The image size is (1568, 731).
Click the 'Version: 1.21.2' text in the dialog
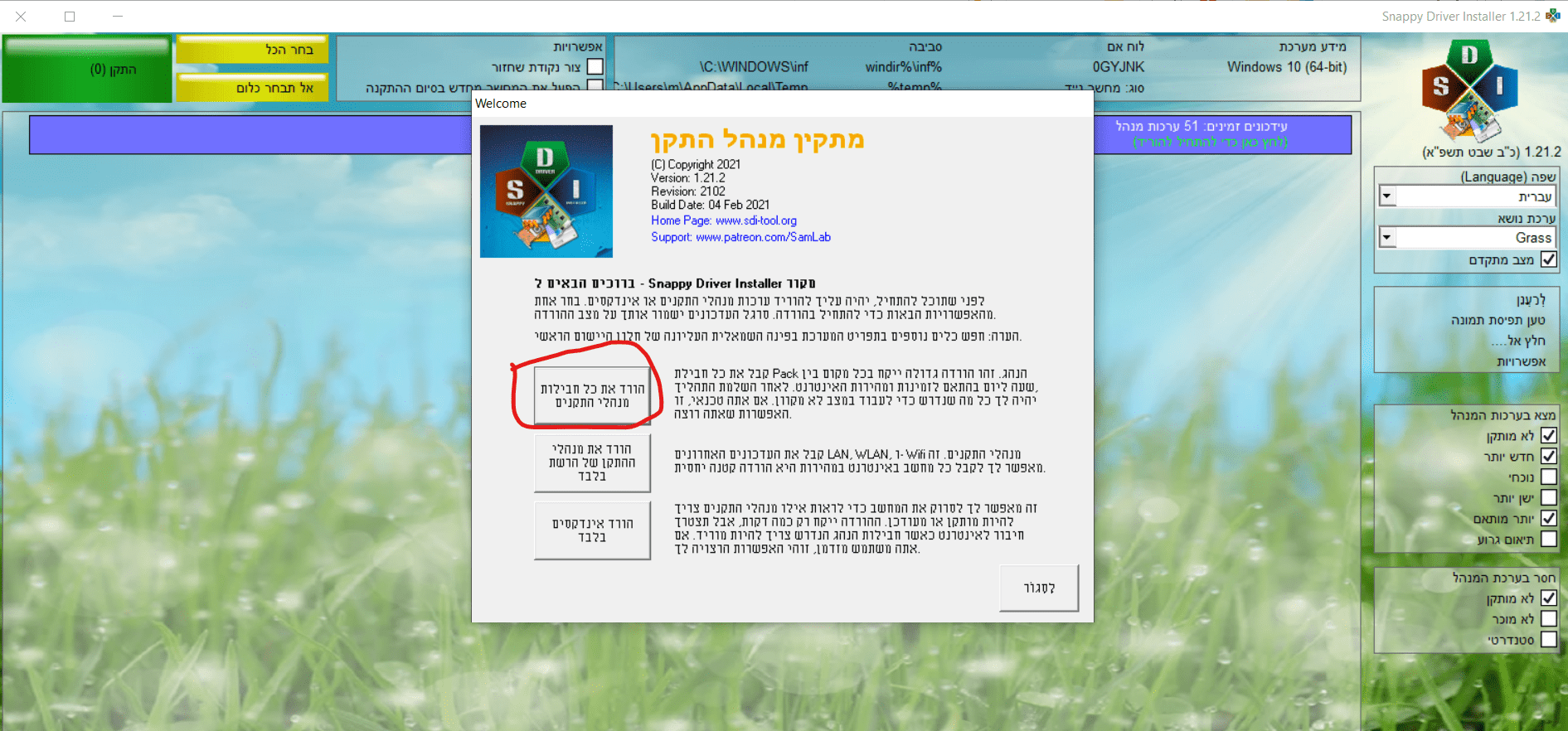[688, 178]
